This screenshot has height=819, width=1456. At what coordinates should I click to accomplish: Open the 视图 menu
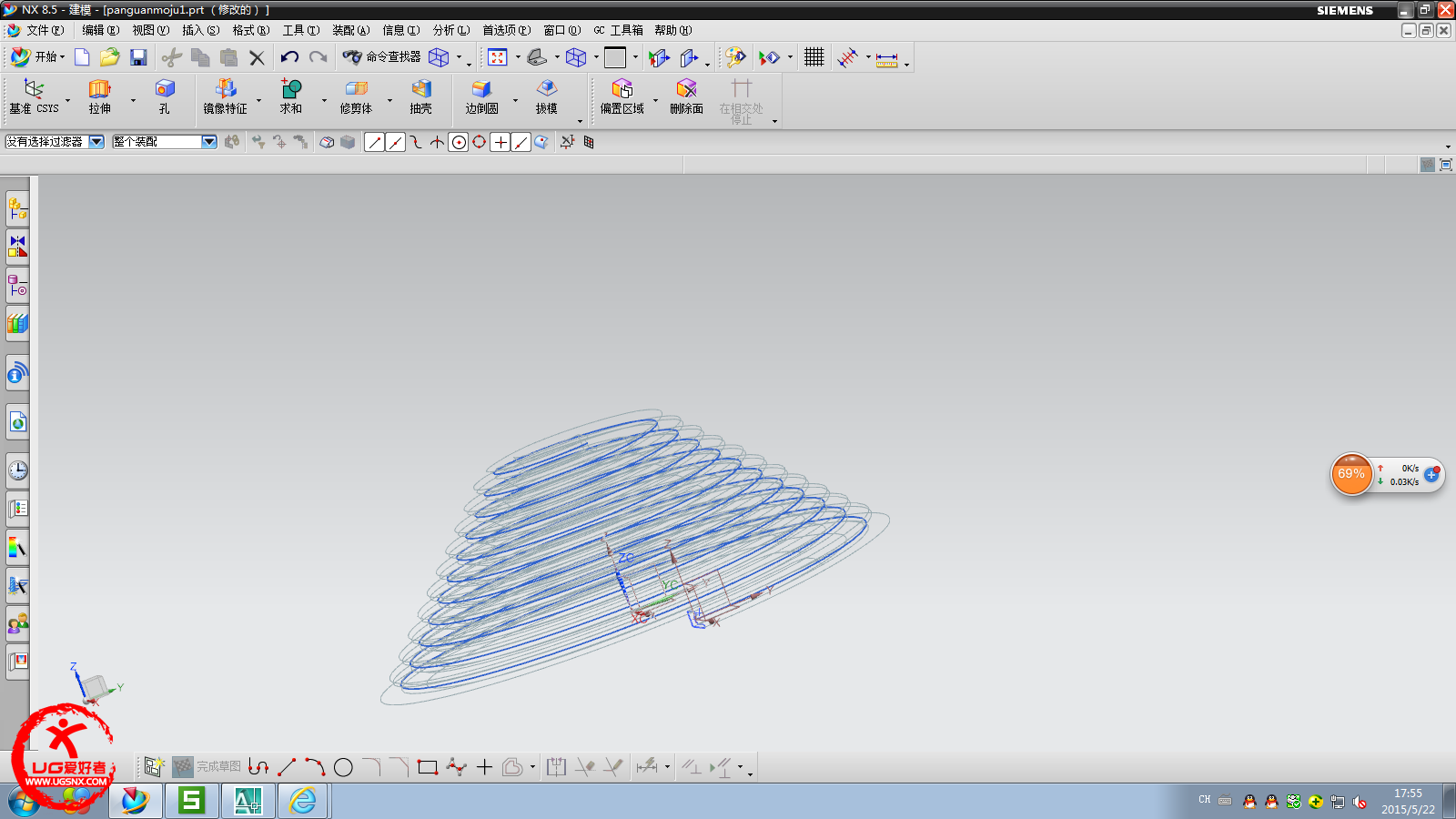tap(150, 30)
